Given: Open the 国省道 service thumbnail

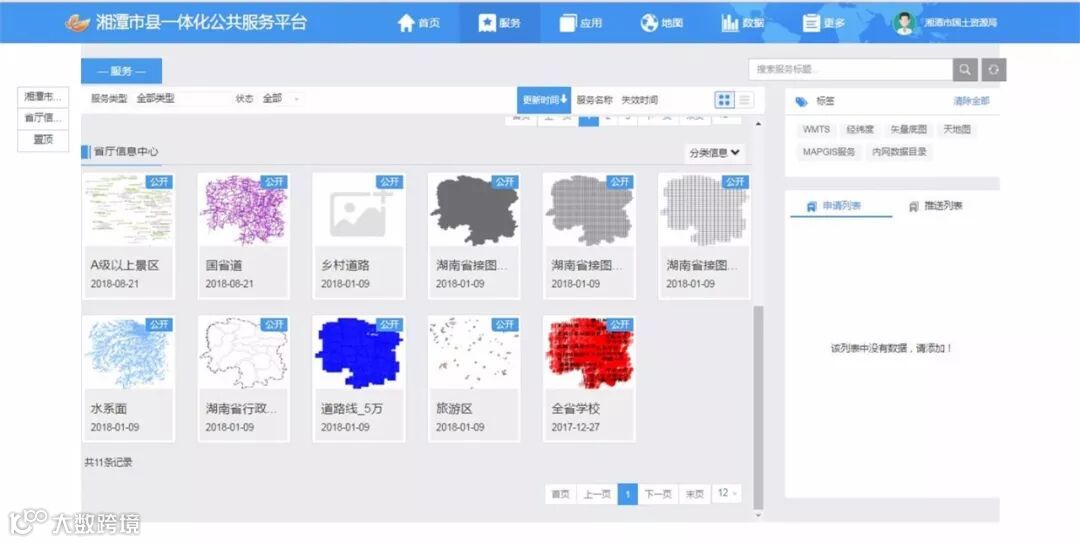Looking at the screenshot, I should click(244, 209).
